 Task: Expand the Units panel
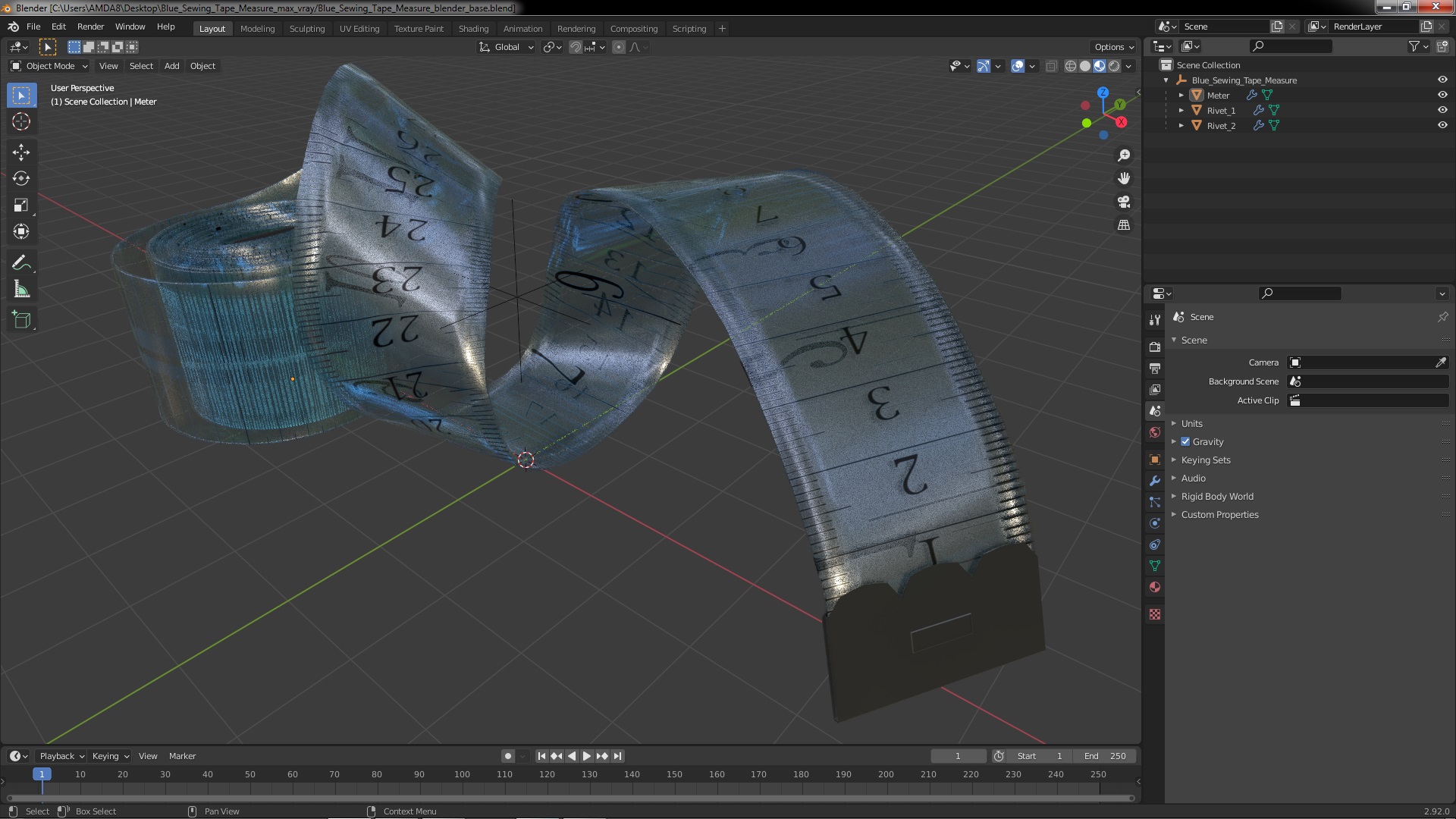[x=1191, y=423]
